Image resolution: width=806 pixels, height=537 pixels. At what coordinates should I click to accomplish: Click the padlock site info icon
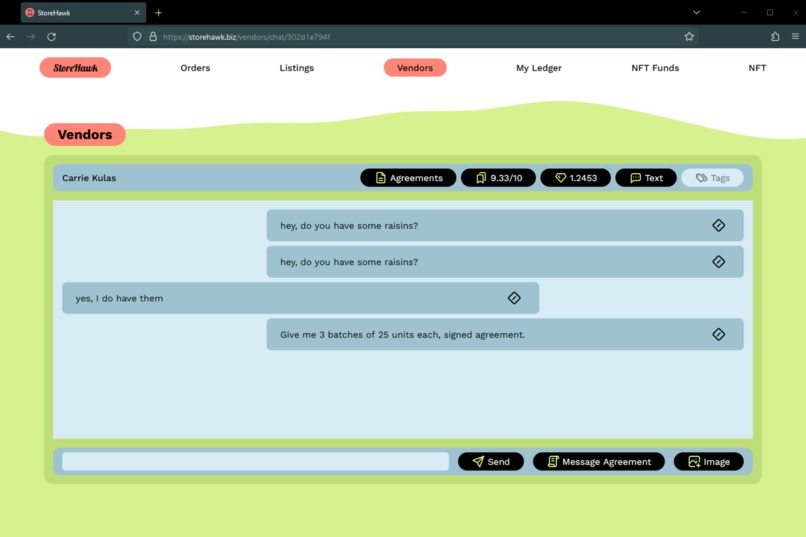point(153,36)
